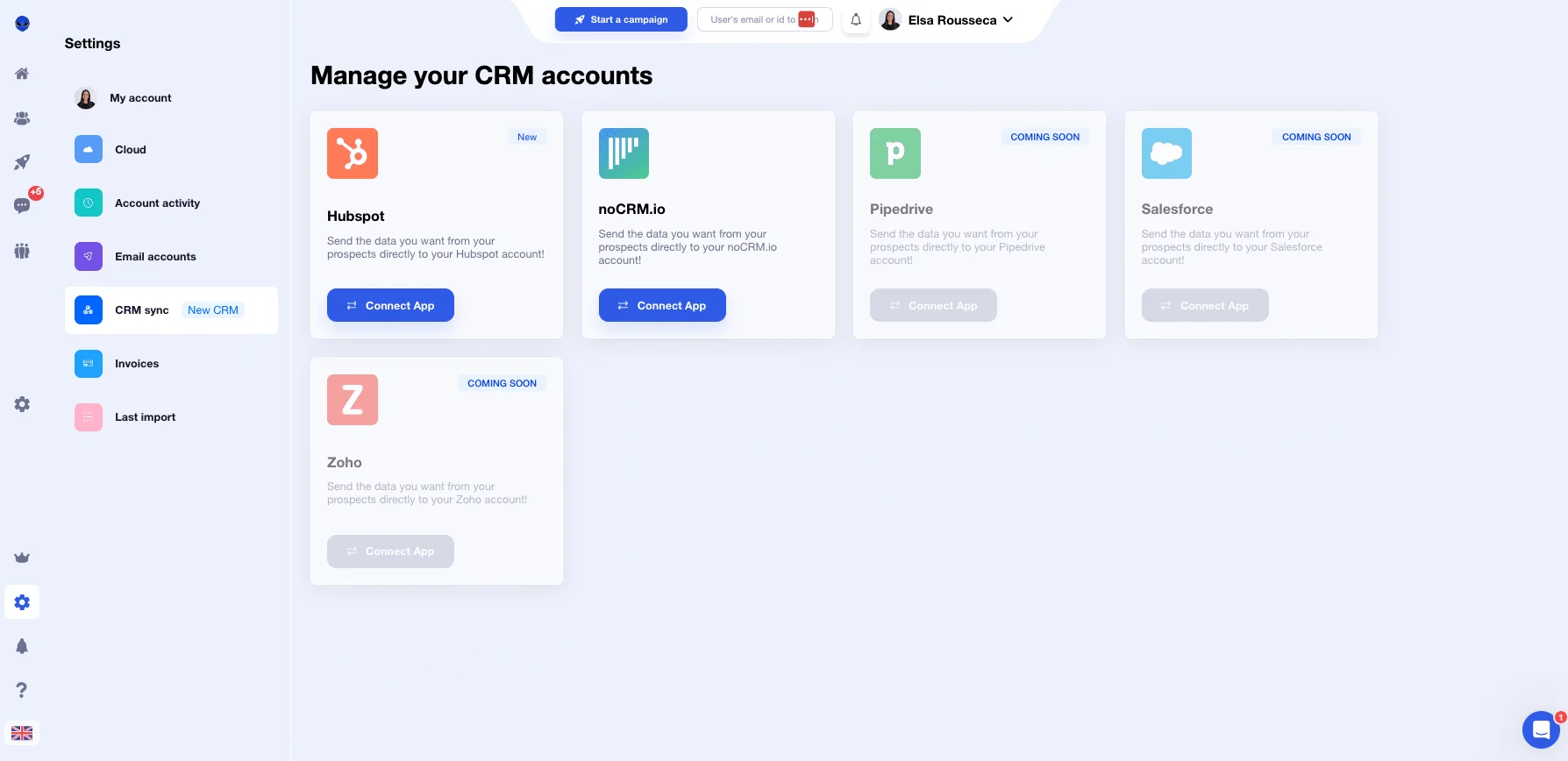Click Salesforce's disabled Connect App button
The width and height of the screenshot is (1568, 761).
click(x=1205, y=305)
